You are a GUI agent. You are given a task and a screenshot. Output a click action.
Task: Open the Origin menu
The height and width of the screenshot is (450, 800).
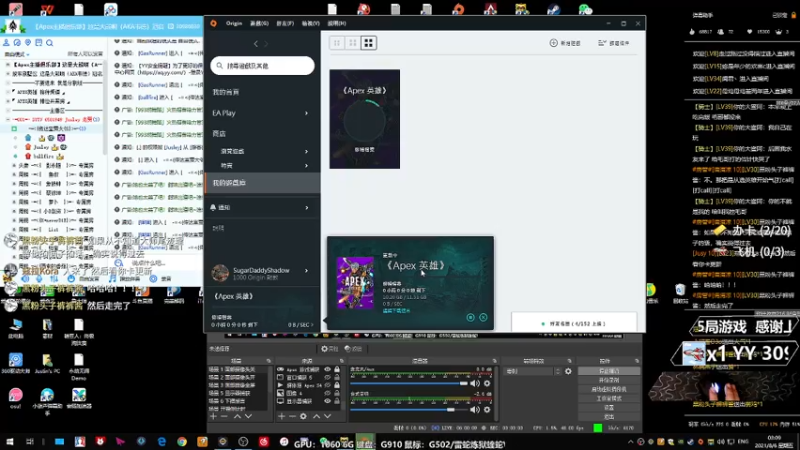pos(234,23)
